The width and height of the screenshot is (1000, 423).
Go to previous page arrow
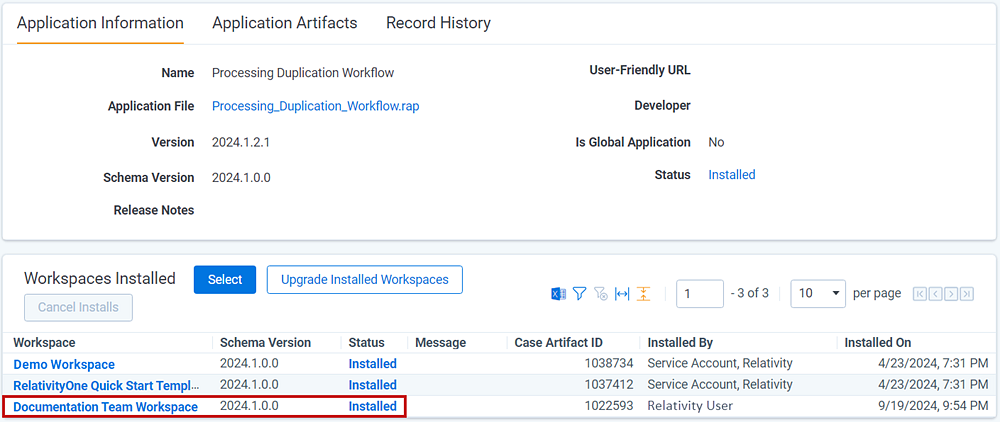[x=936, y=293]
